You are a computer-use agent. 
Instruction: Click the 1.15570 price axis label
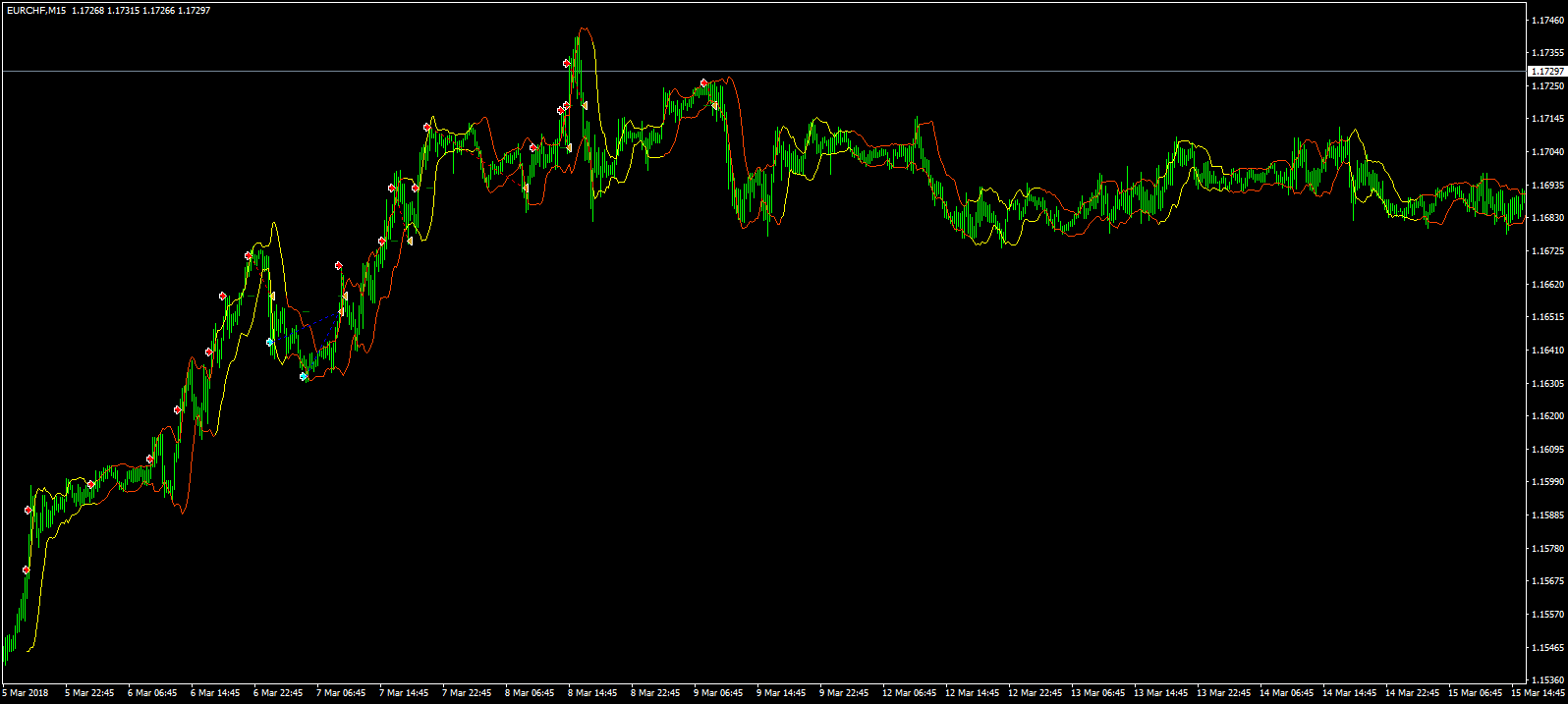click(x=1548, y=615)
